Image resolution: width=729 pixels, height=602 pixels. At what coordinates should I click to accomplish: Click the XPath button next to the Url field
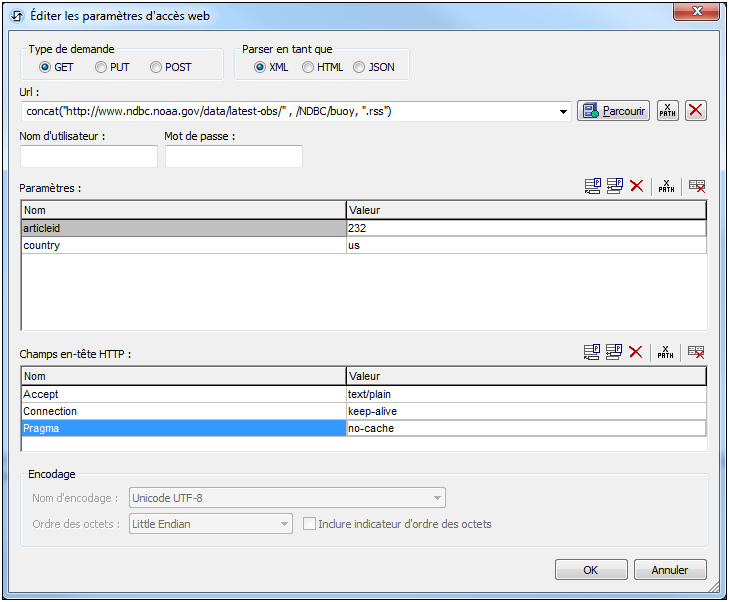(667, 111)
